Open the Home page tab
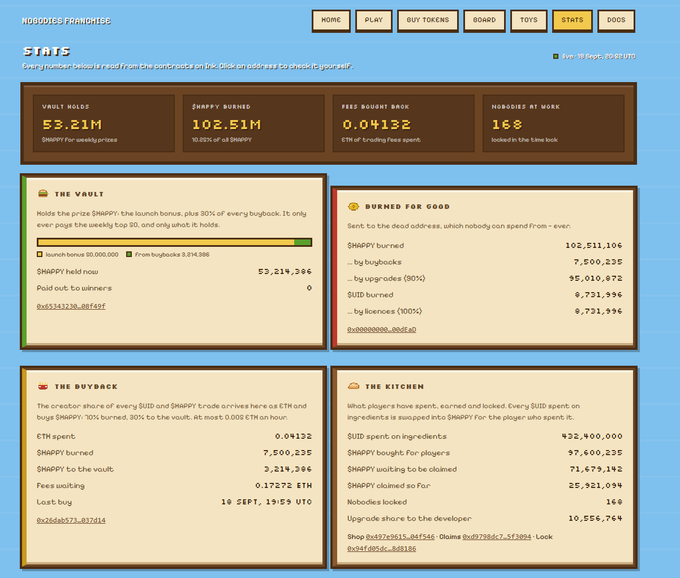 pyautogui.click(x=331, y=20)
